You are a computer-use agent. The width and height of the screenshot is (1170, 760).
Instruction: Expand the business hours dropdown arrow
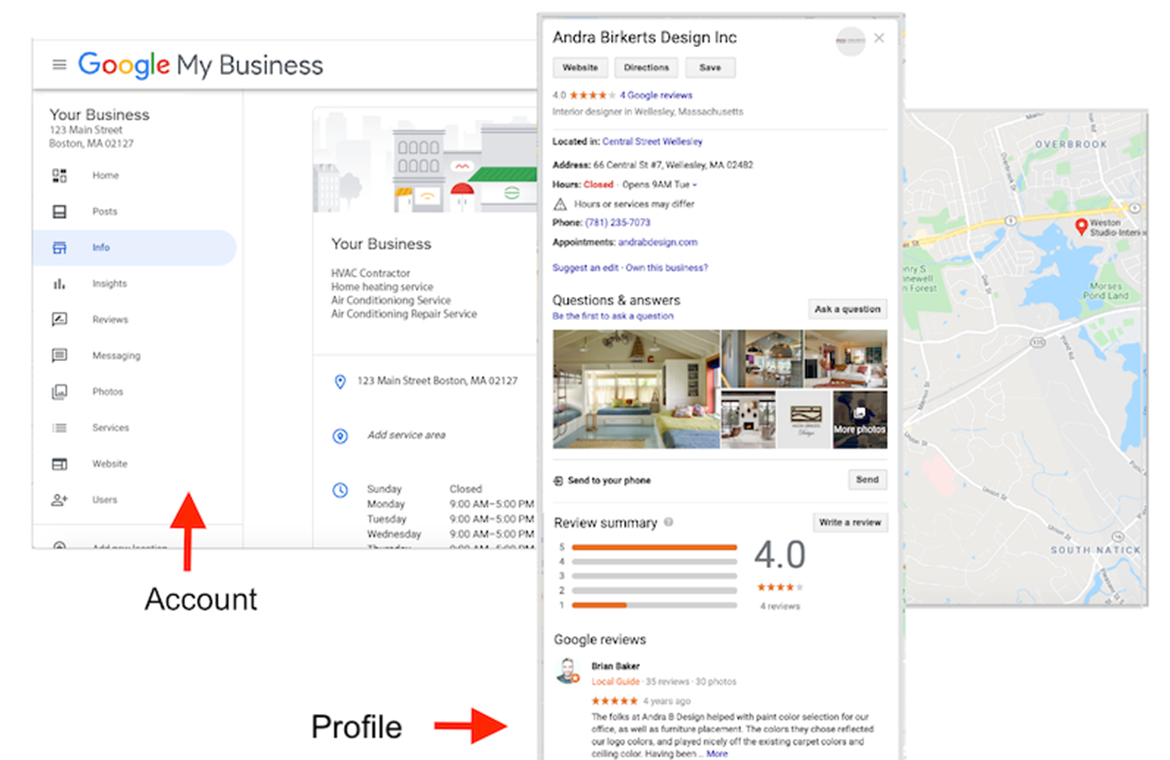click(x=695, y=185)
